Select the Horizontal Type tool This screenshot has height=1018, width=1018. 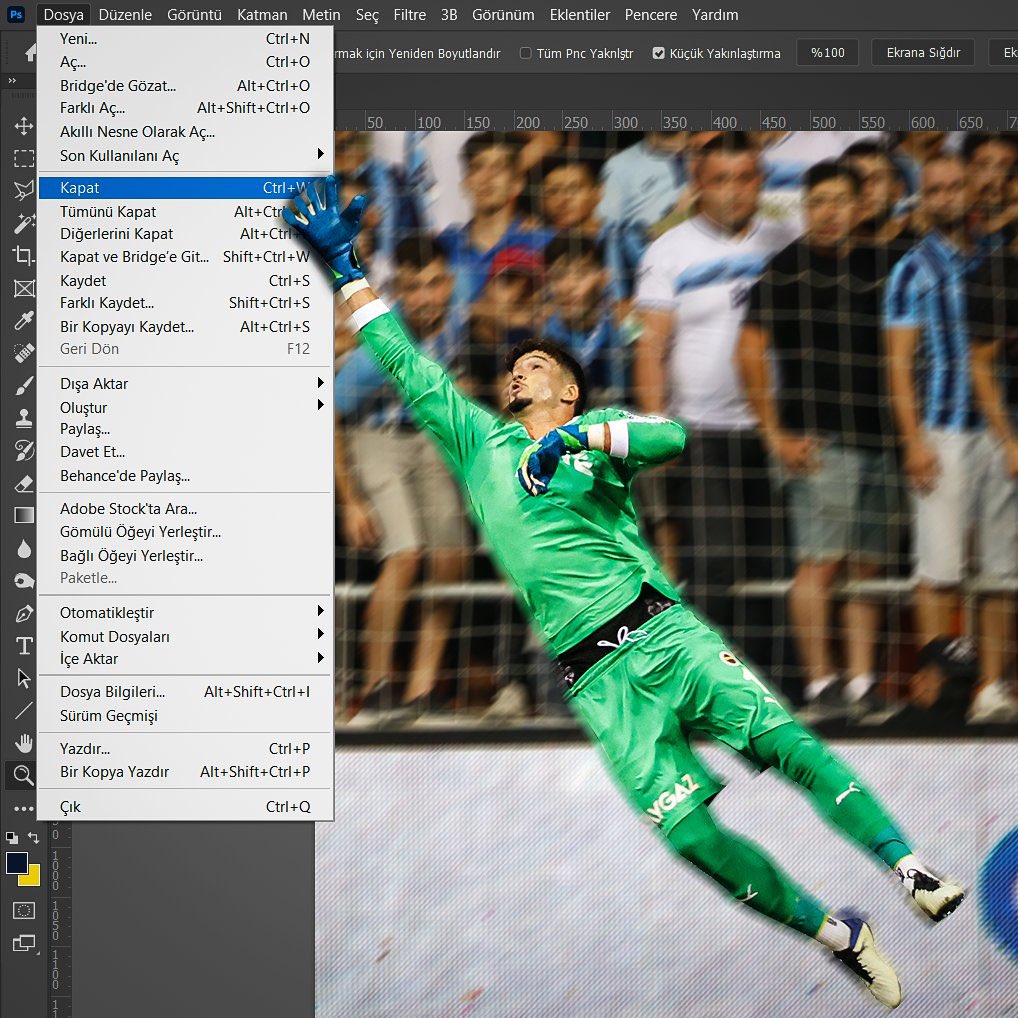[x=24, y=645]
